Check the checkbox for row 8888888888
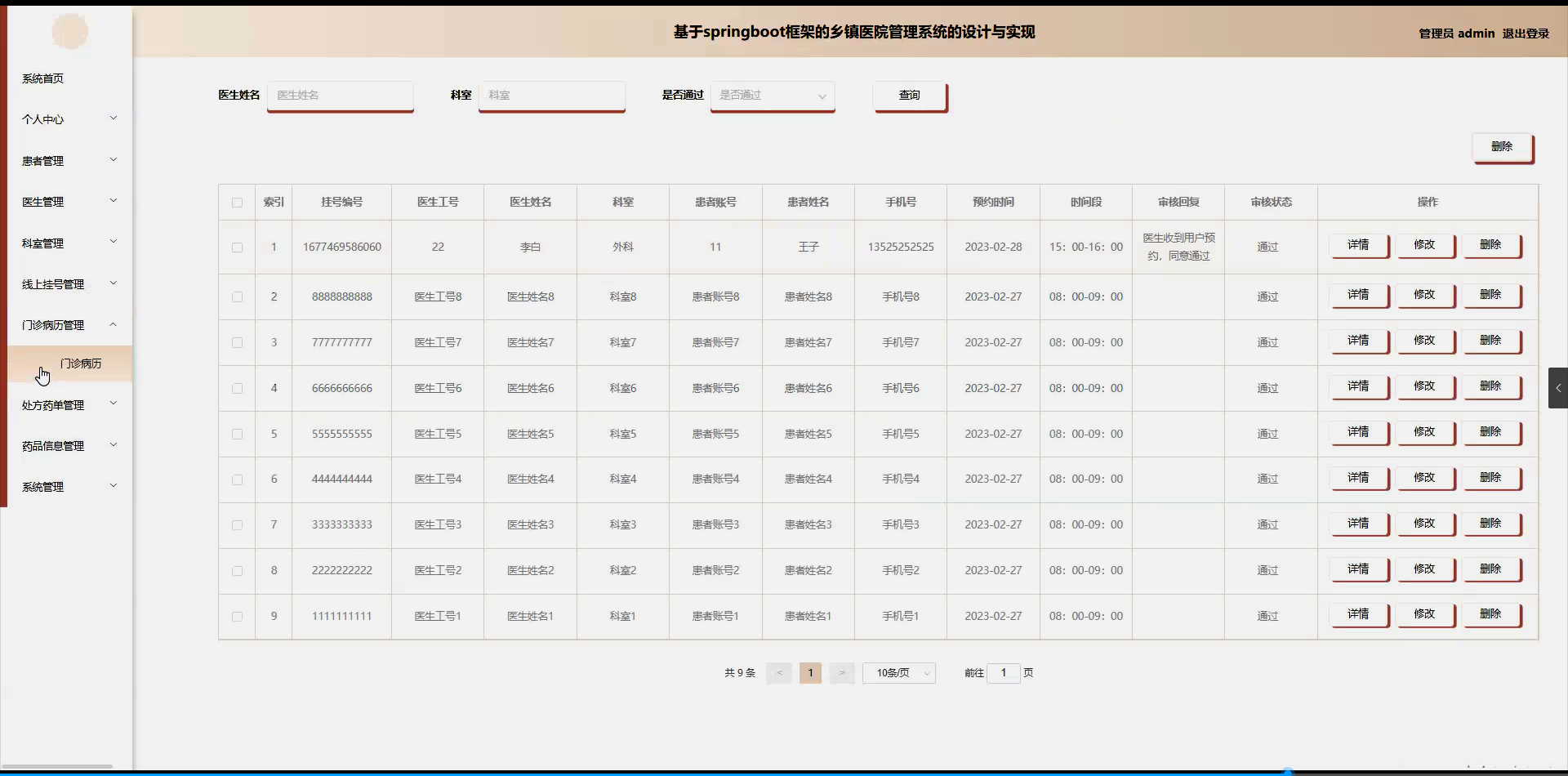 pyautogui.click(x=237, y=297)
